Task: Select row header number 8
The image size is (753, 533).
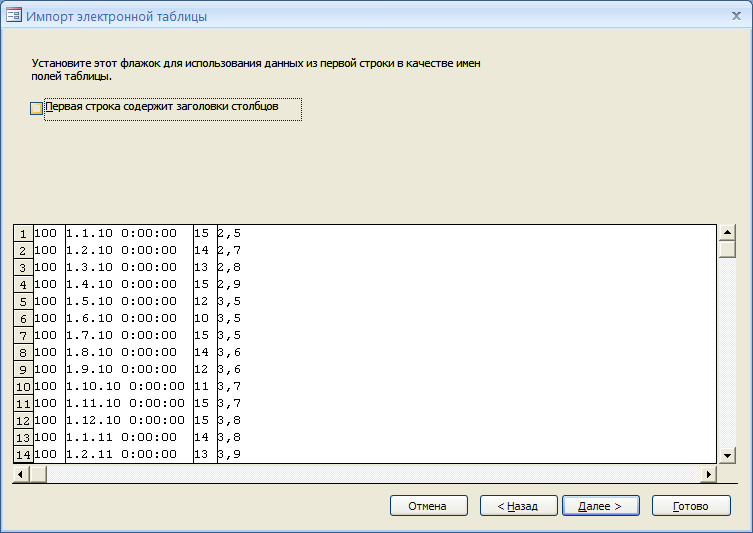Action: [x=23, y=352]
